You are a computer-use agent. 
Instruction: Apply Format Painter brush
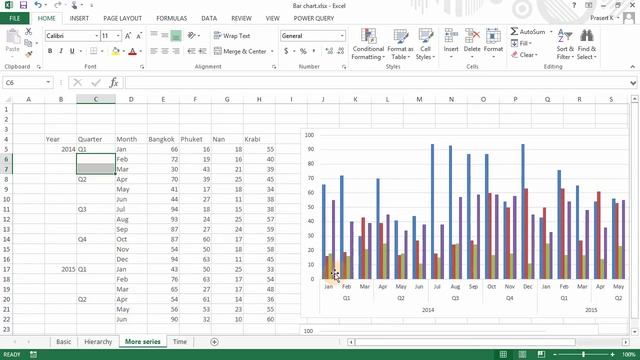coord(28,54)
